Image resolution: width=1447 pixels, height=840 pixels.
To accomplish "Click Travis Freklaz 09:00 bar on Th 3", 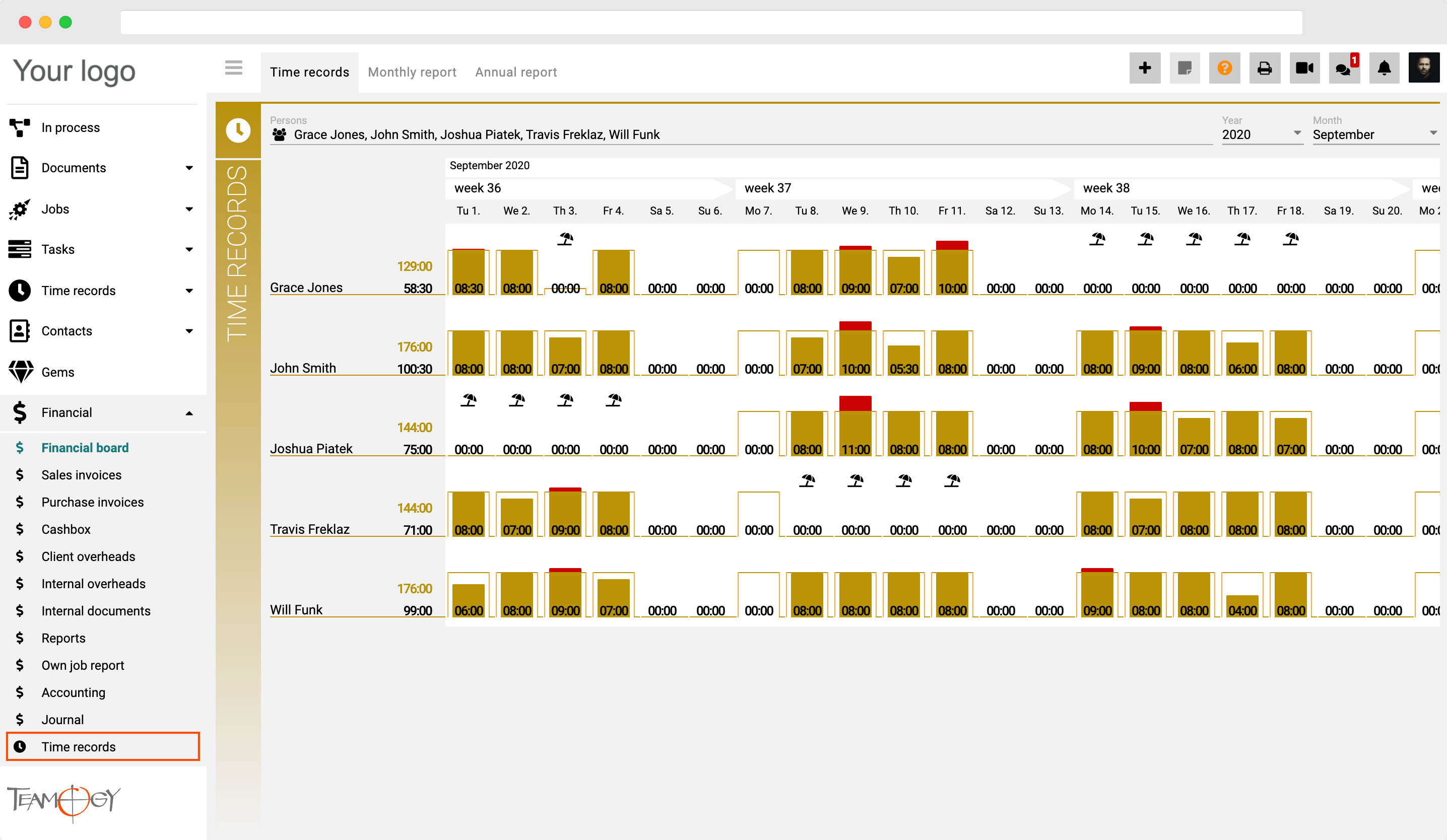I will [x=566, y=512].
